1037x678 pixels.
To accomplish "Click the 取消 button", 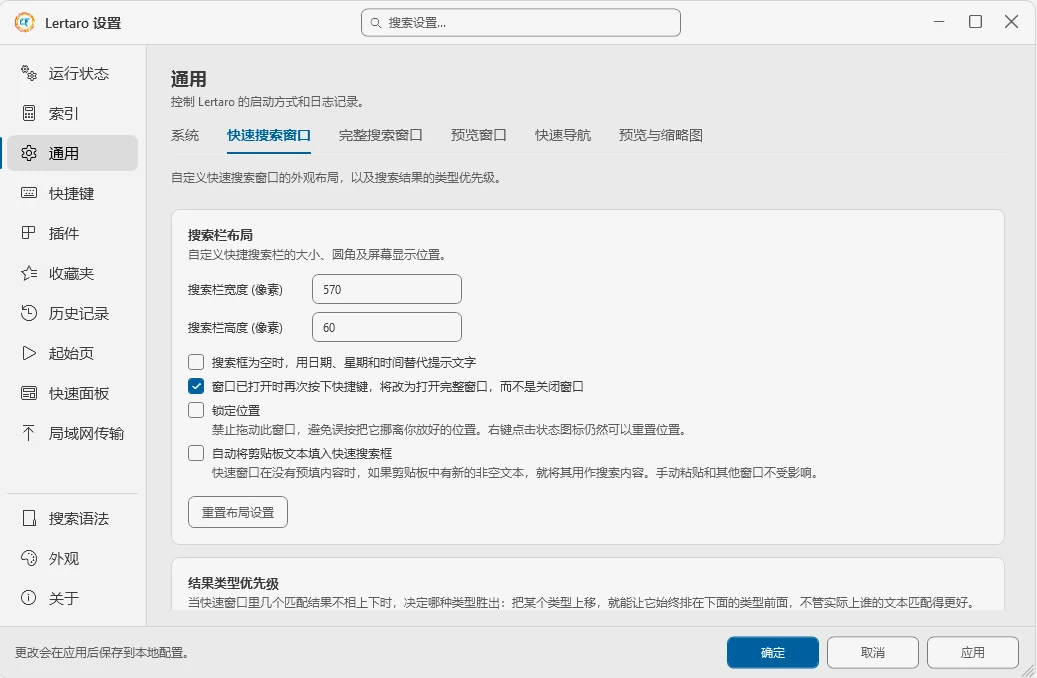I will pos(872,653).
